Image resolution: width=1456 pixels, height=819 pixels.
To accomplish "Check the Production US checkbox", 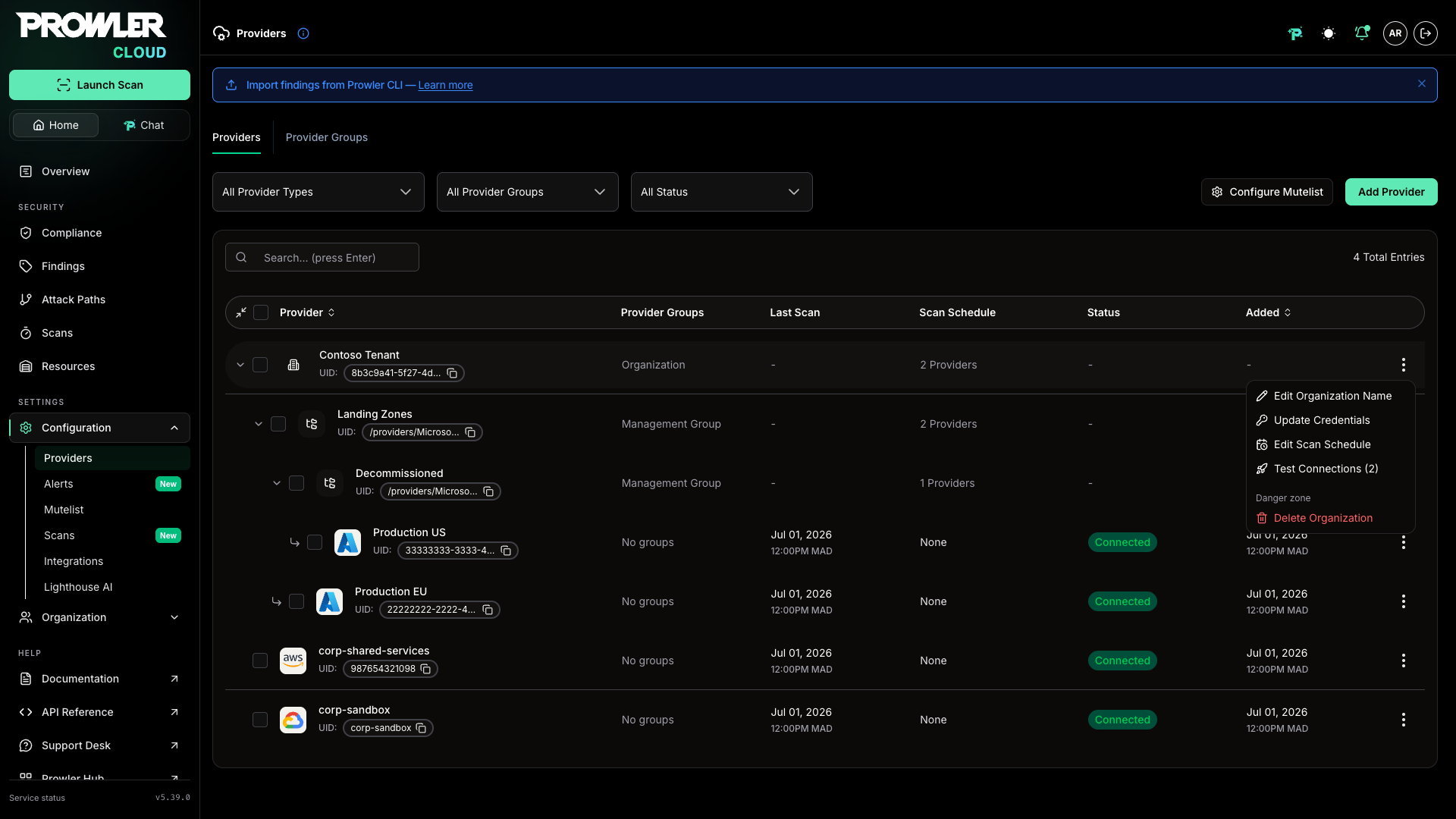I will pyautogui.click(x=315, y=542).
